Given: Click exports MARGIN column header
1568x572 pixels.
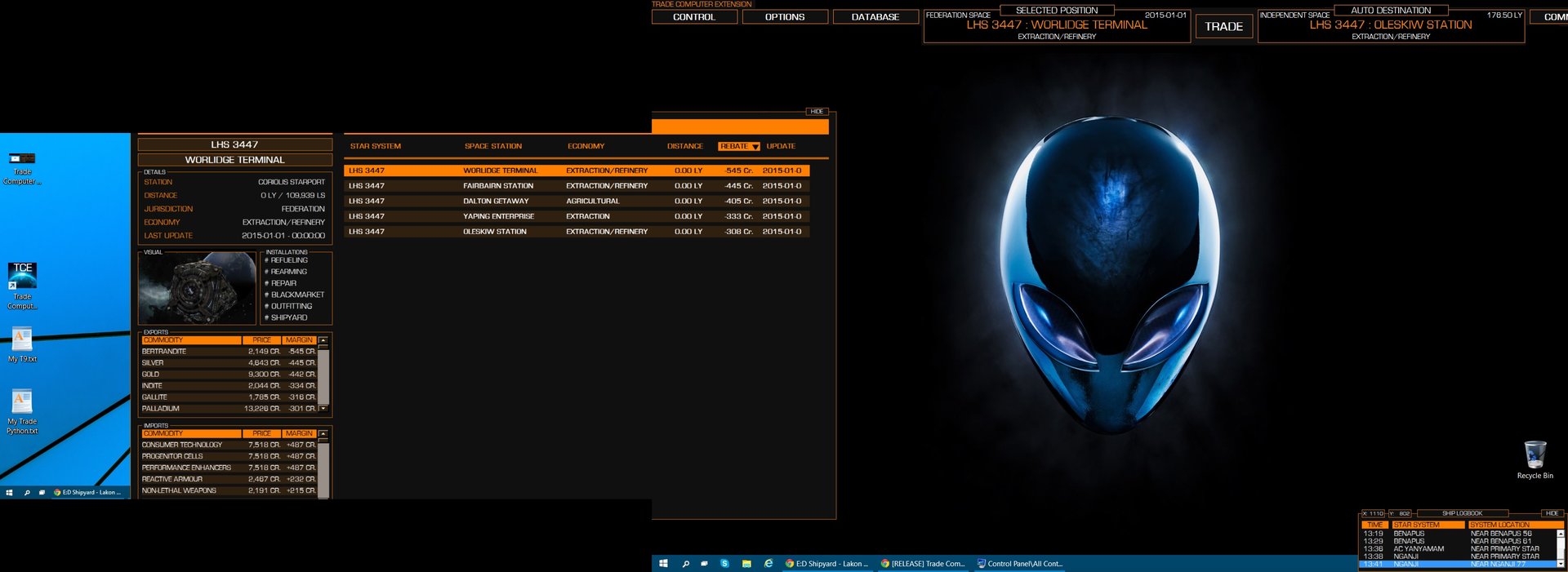Looking at the screenshot, I should [x=299, y=340].
